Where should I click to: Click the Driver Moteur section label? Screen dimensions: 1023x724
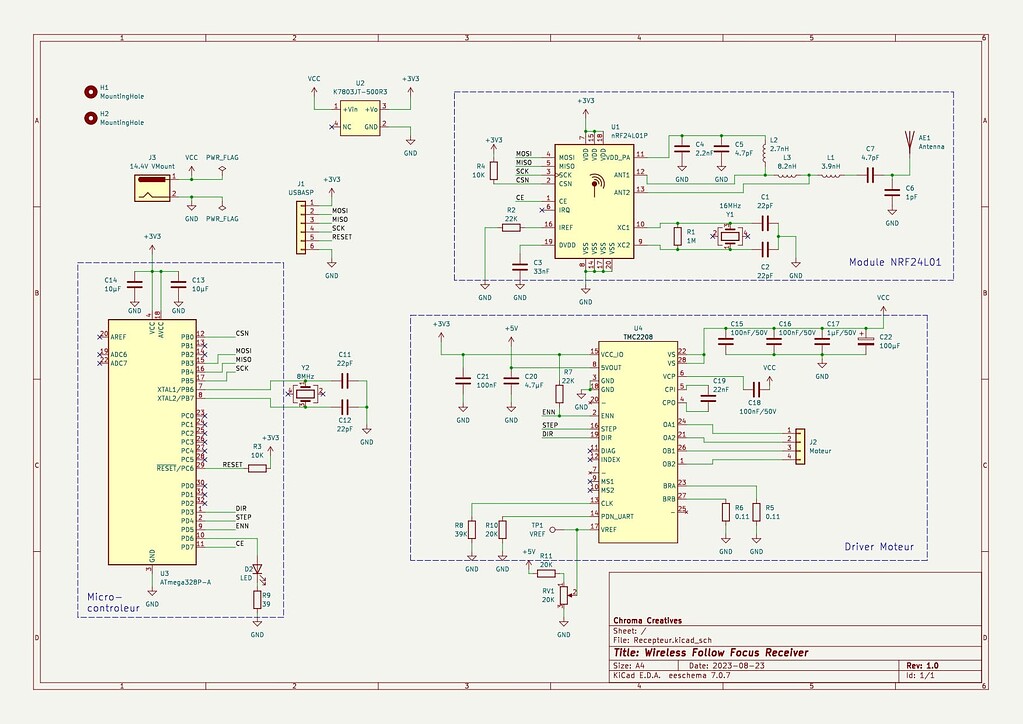tap(879, 546)
